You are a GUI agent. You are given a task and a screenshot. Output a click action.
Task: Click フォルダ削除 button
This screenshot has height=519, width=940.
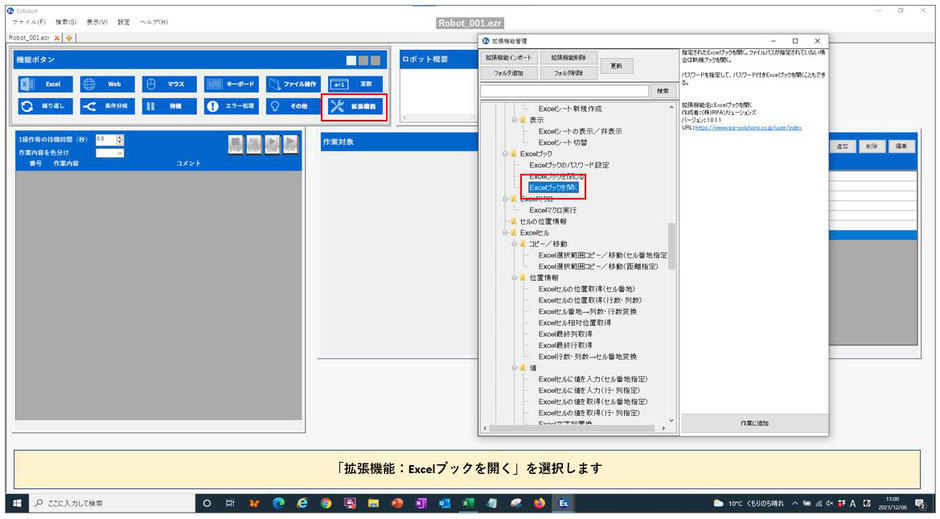tap(568, 73)
